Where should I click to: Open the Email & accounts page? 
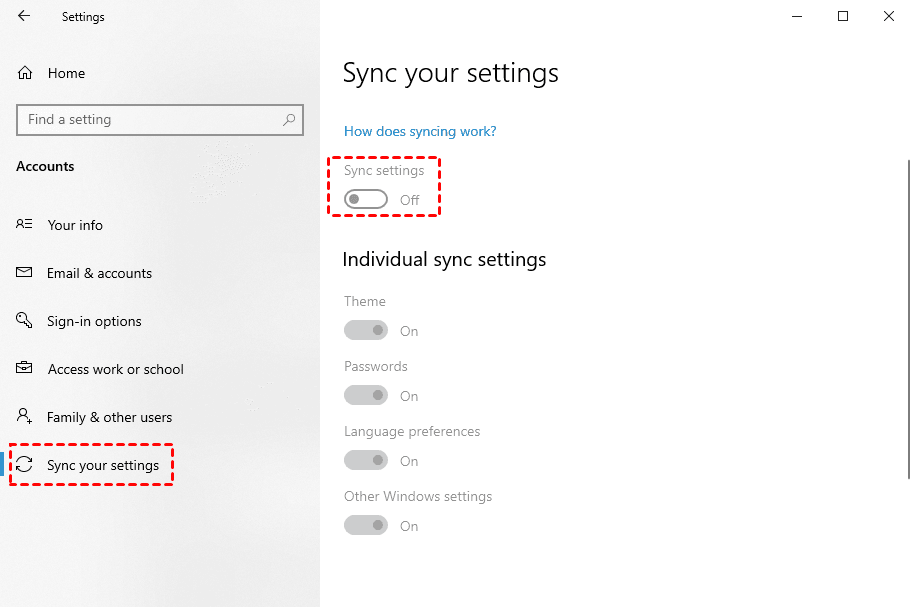[99, 273]
